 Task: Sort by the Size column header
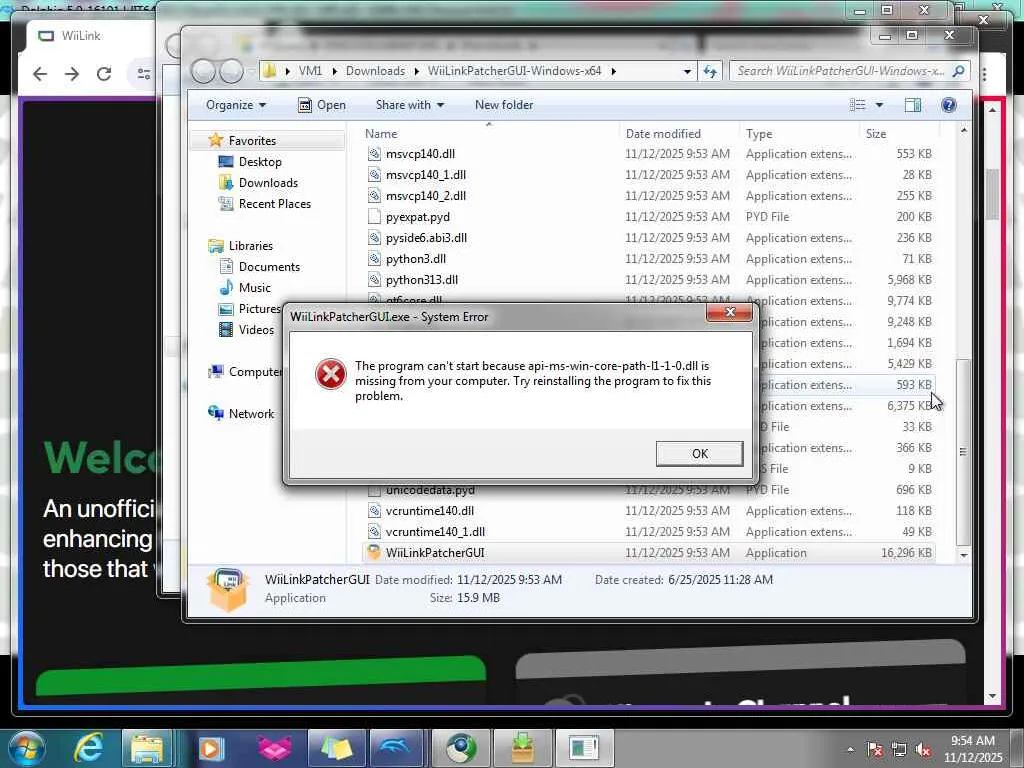coord(876,133)
